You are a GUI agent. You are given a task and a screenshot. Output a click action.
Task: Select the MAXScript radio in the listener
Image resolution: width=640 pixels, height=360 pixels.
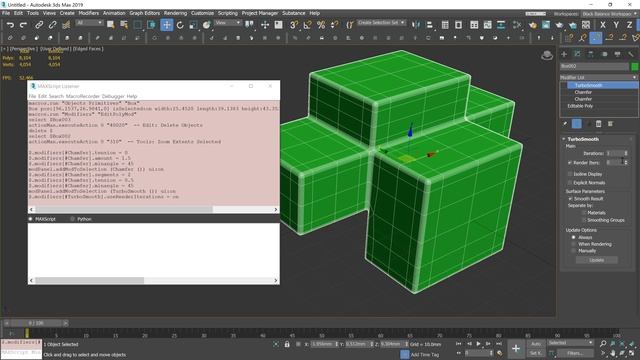[x=31, y=219]
